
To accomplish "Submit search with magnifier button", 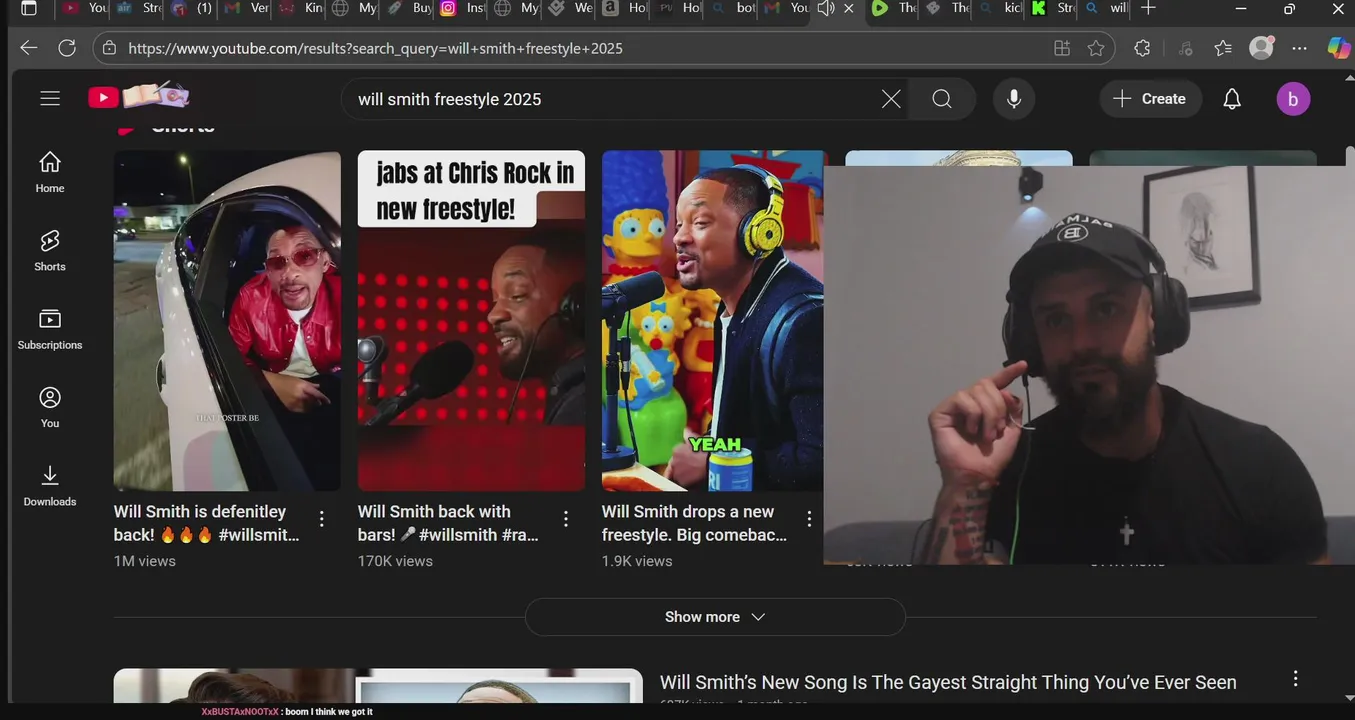I will pos(942,99).
